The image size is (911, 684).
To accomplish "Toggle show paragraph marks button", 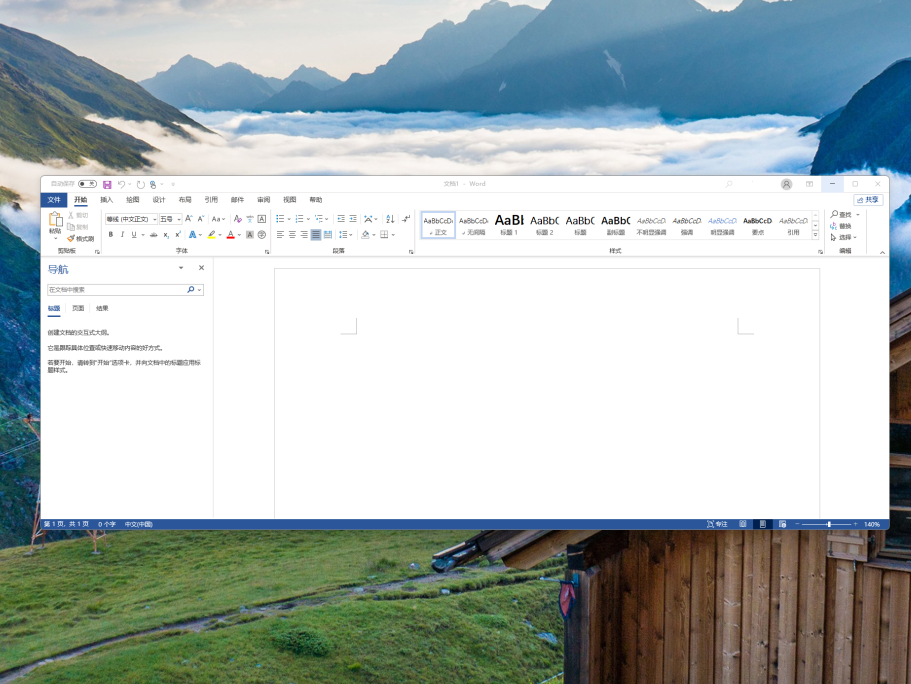I will [x=406, y=219].
